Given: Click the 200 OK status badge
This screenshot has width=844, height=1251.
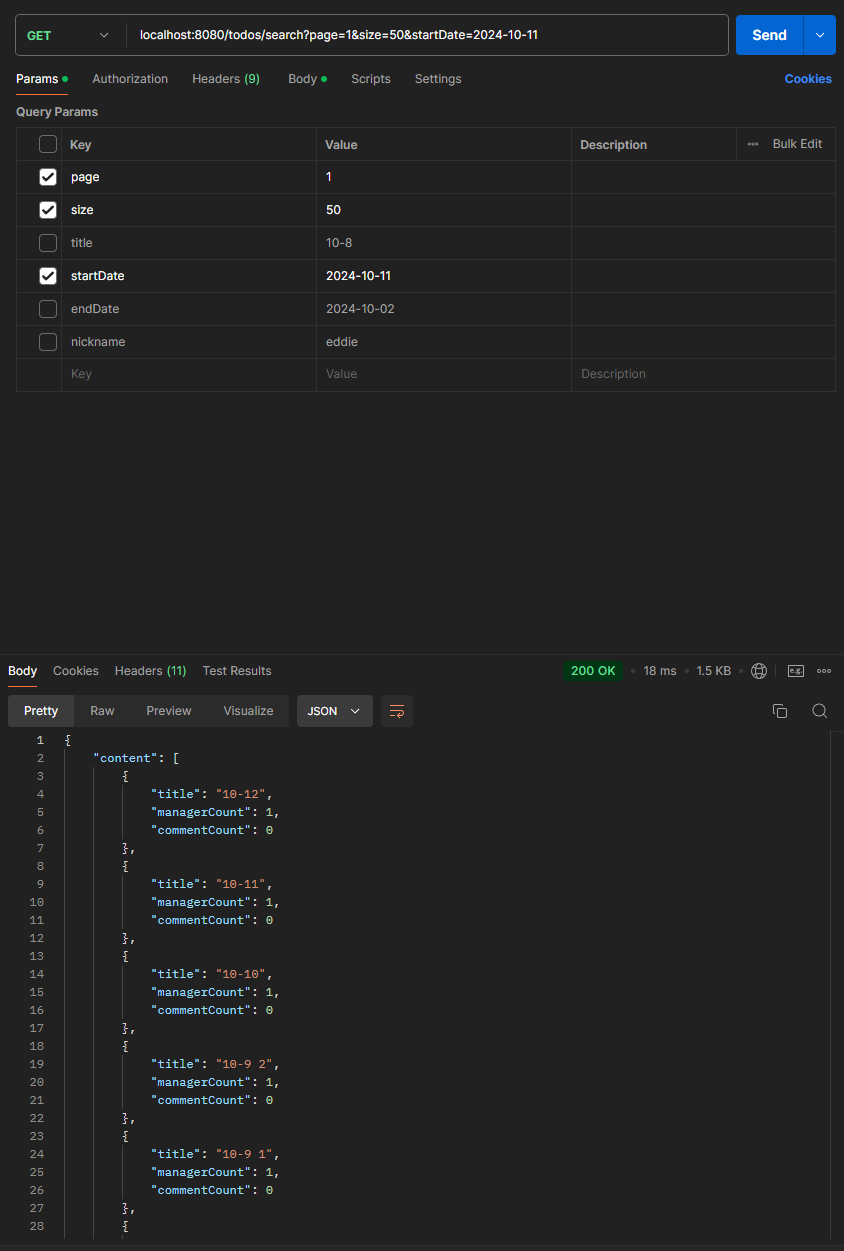Looking at the screenshot, I should coord(593,671).
